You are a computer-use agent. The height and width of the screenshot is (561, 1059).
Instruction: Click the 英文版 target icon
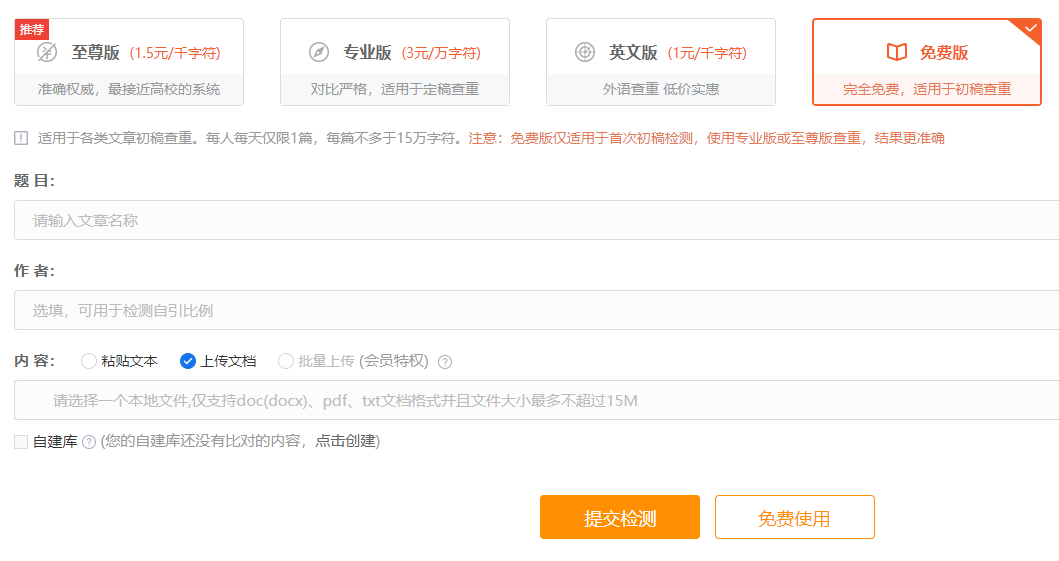[x=585, y=52]
